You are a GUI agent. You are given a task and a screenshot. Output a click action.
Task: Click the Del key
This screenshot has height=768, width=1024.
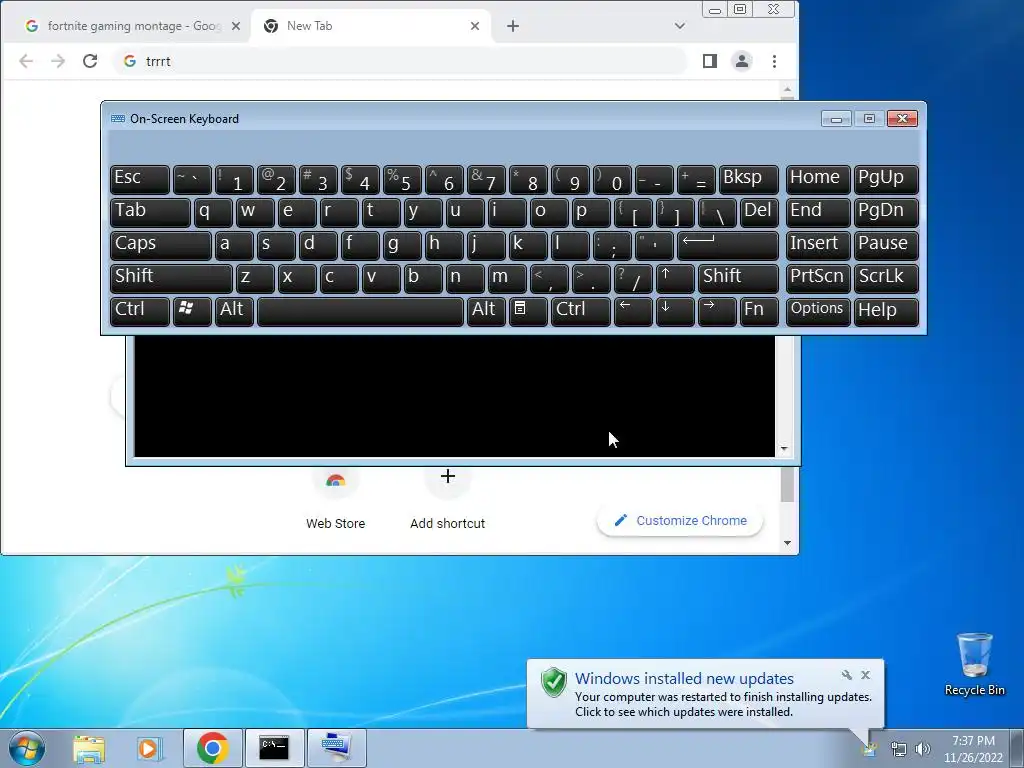click(x=760, y=212)
